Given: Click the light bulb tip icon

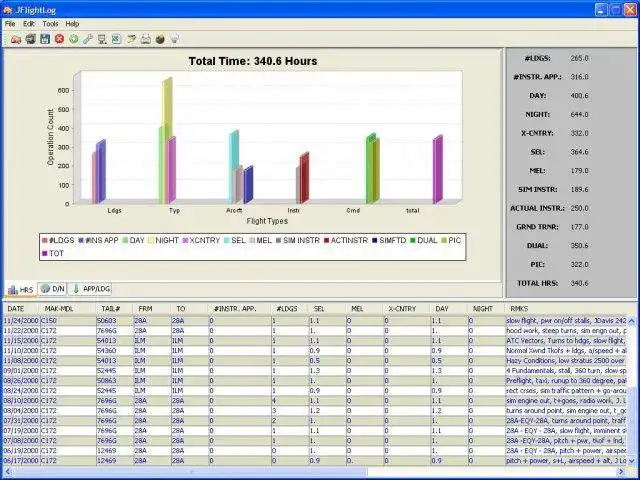Looking at the screenshot, I should coord(175,39).
